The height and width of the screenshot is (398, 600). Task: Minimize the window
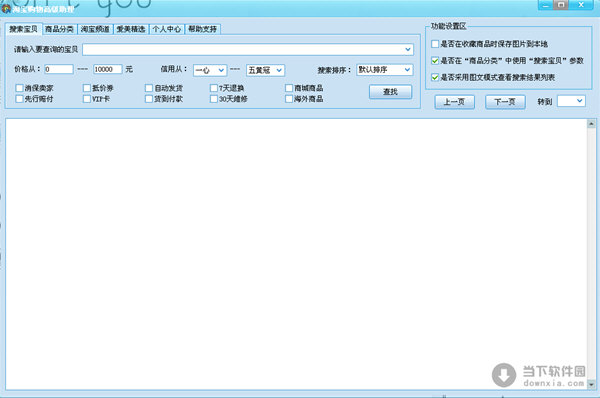[x=545, y=5]
